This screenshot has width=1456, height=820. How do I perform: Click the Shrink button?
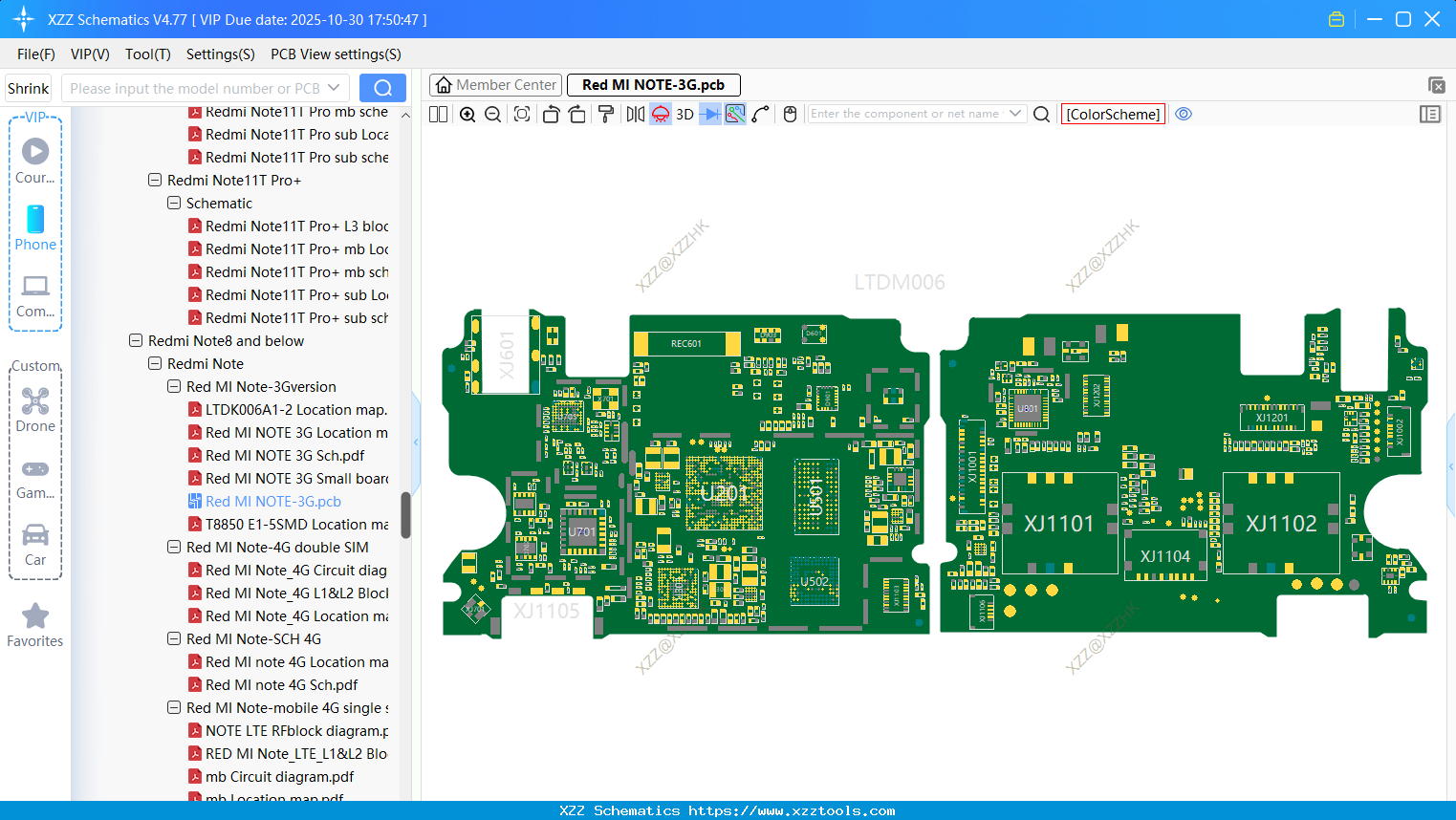29,89
